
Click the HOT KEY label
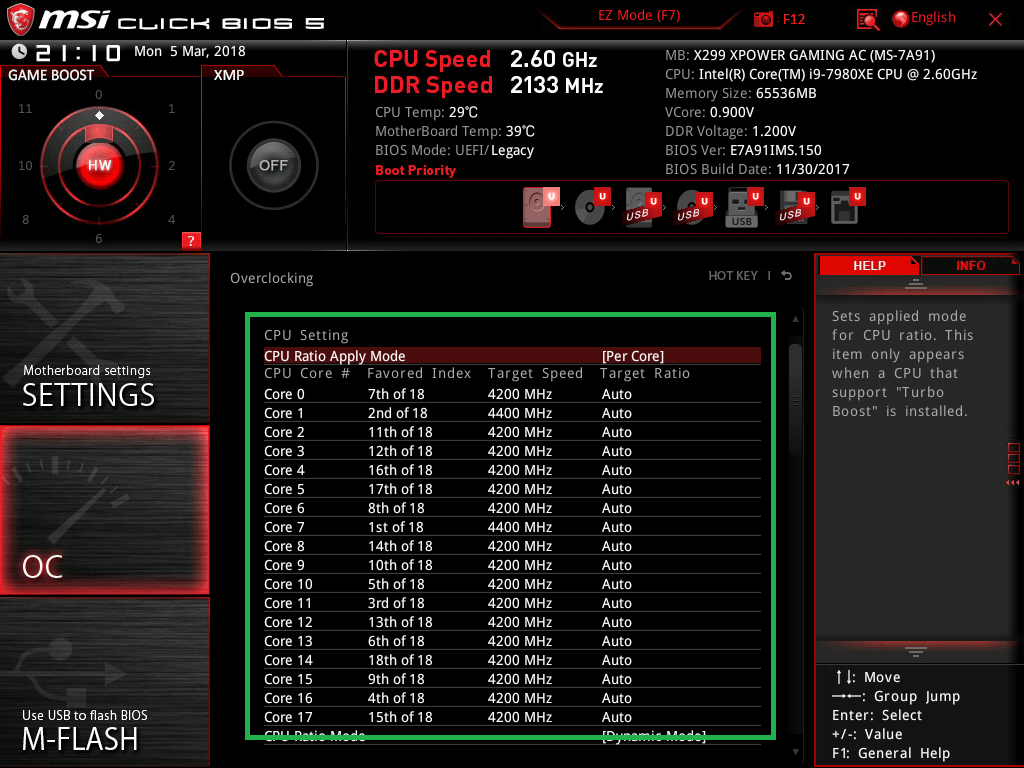pos(733,276)
